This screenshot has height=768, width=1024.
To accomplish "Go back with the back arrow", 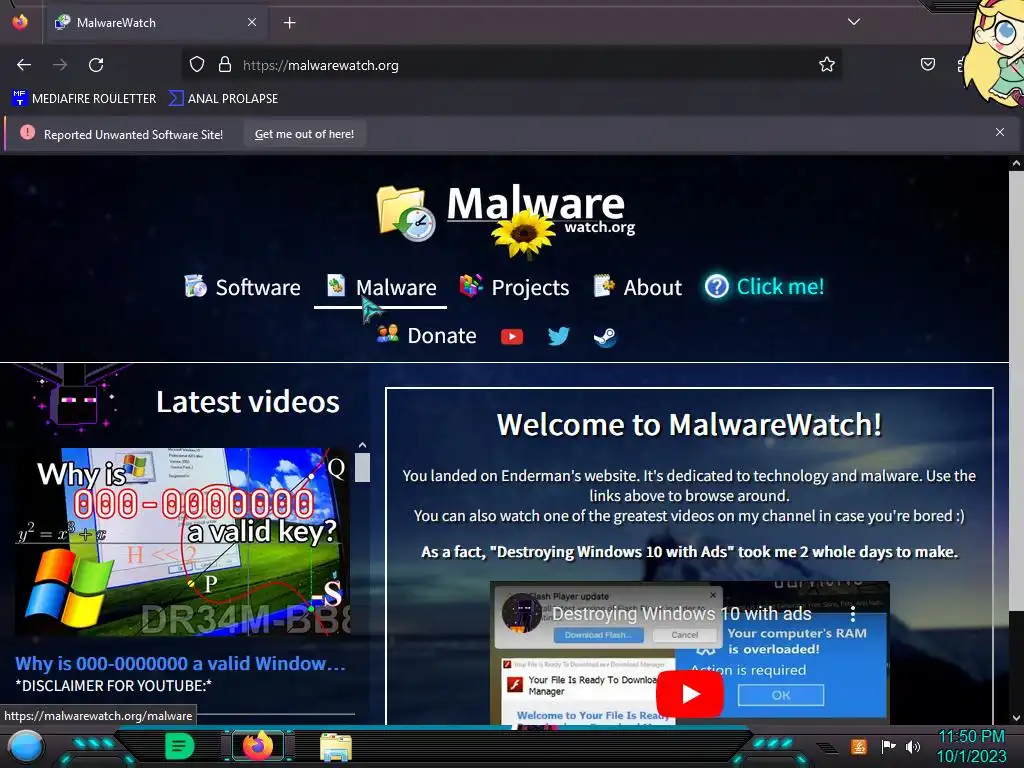I will point(24,65).
